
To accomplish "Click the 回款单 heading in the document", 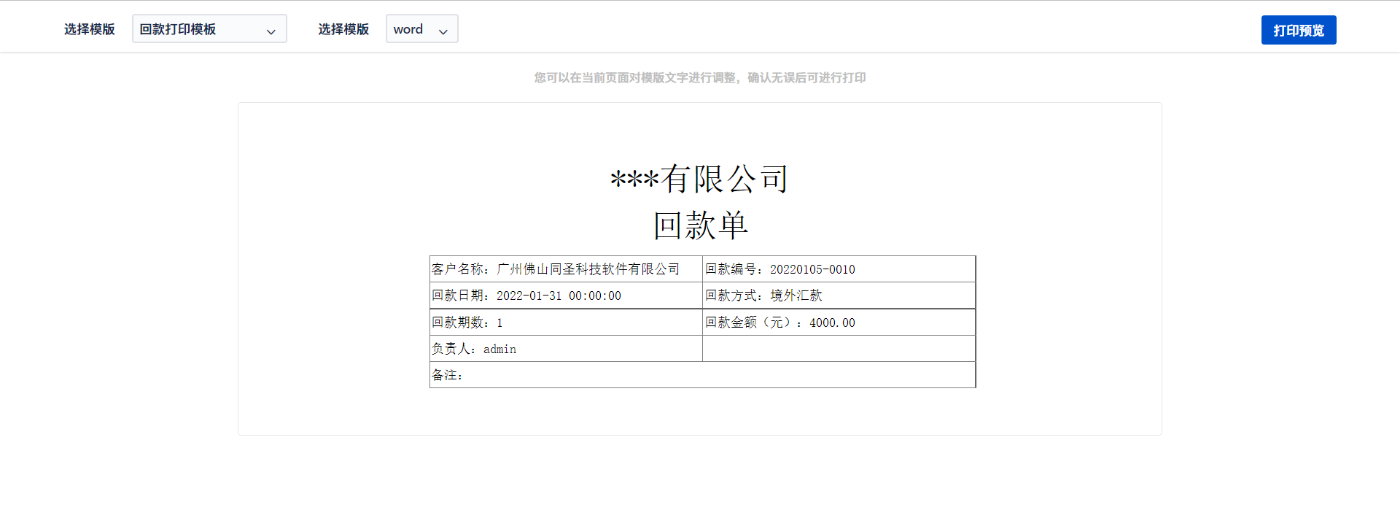I will tap(699, 225).
